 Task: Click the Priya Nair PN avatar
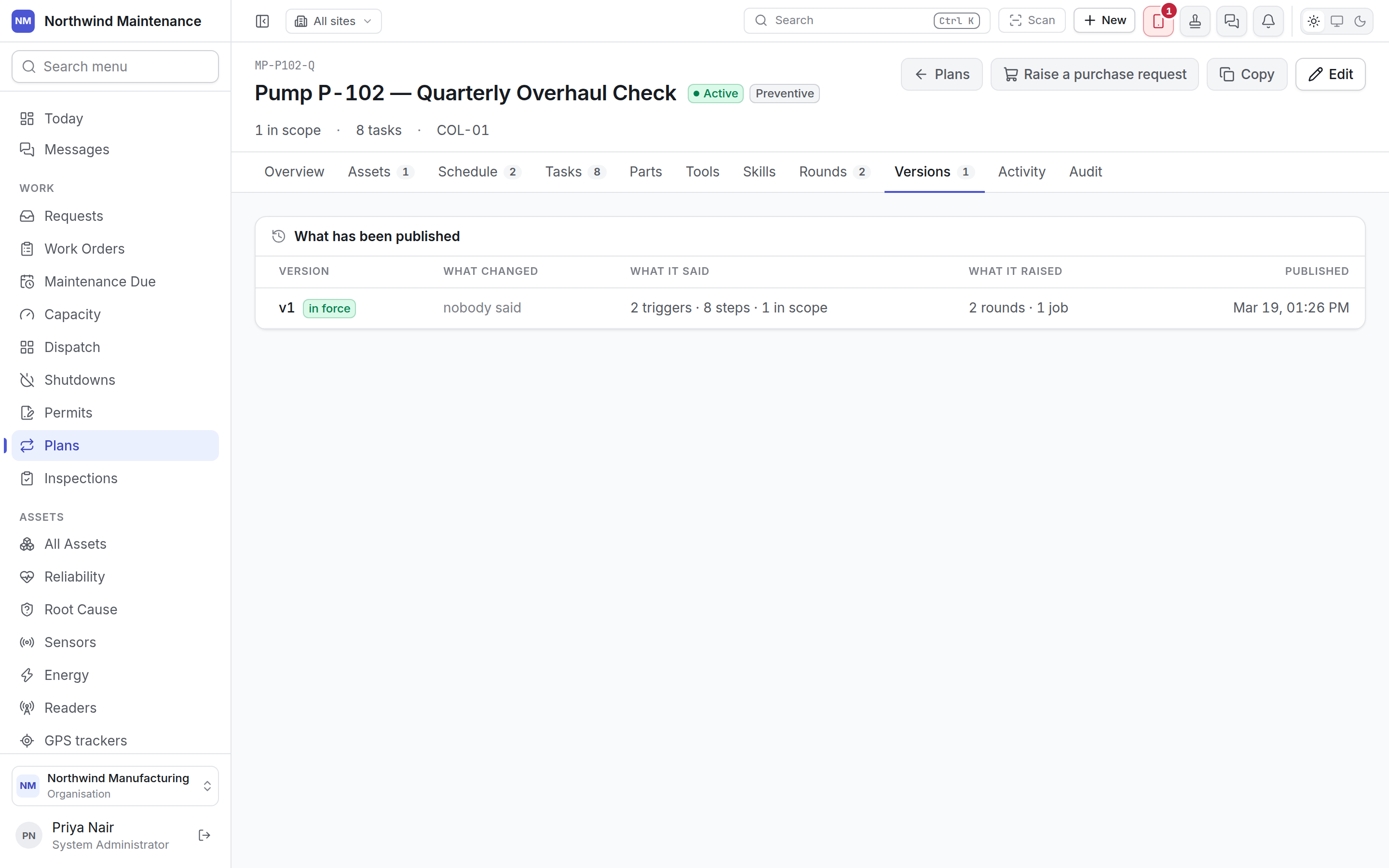[29, 836]
